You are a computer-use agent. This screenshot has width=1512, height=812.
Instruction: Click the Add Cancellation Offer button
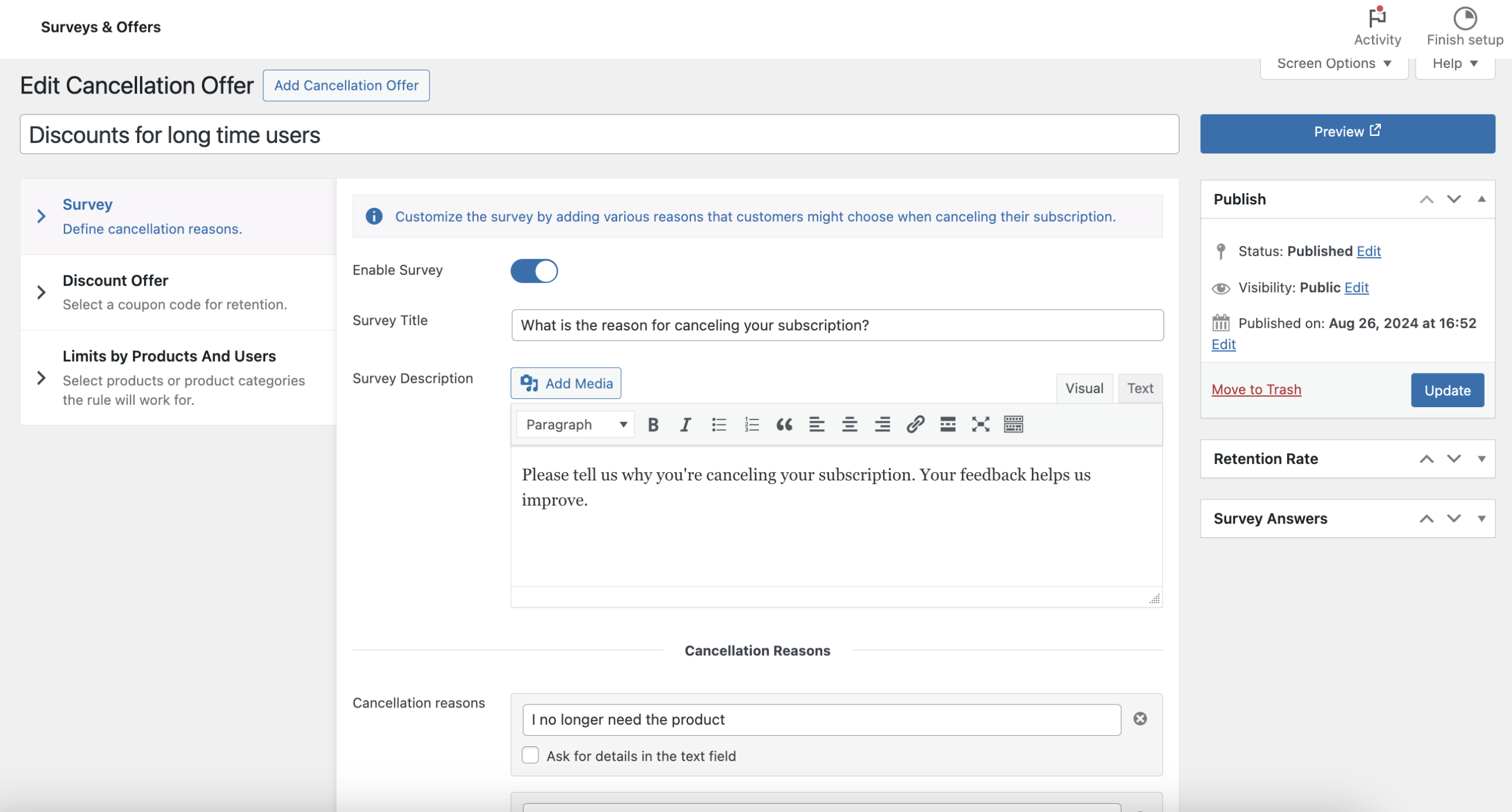pyautogui.click(x=346, y=85)
